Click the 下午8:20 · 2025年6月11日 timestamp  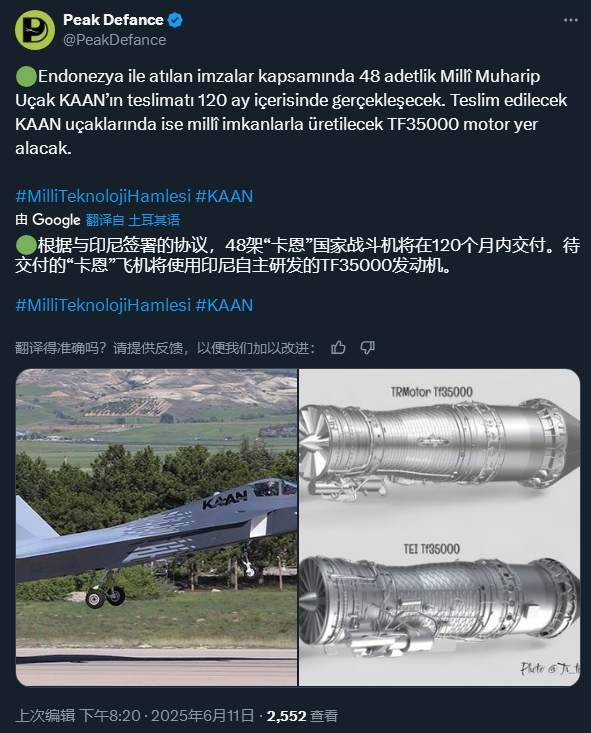click(167, 716)
